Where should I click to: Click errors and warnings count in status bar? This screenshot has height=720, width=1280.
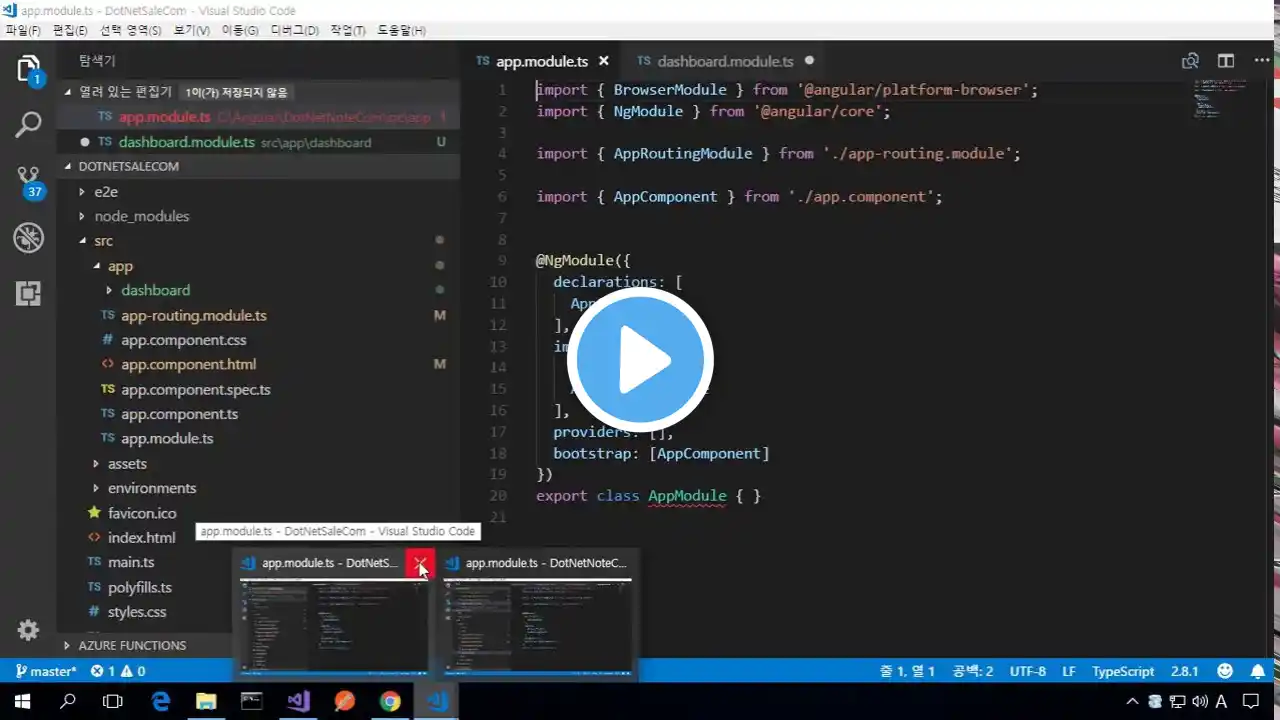click(x=118, y=671)
